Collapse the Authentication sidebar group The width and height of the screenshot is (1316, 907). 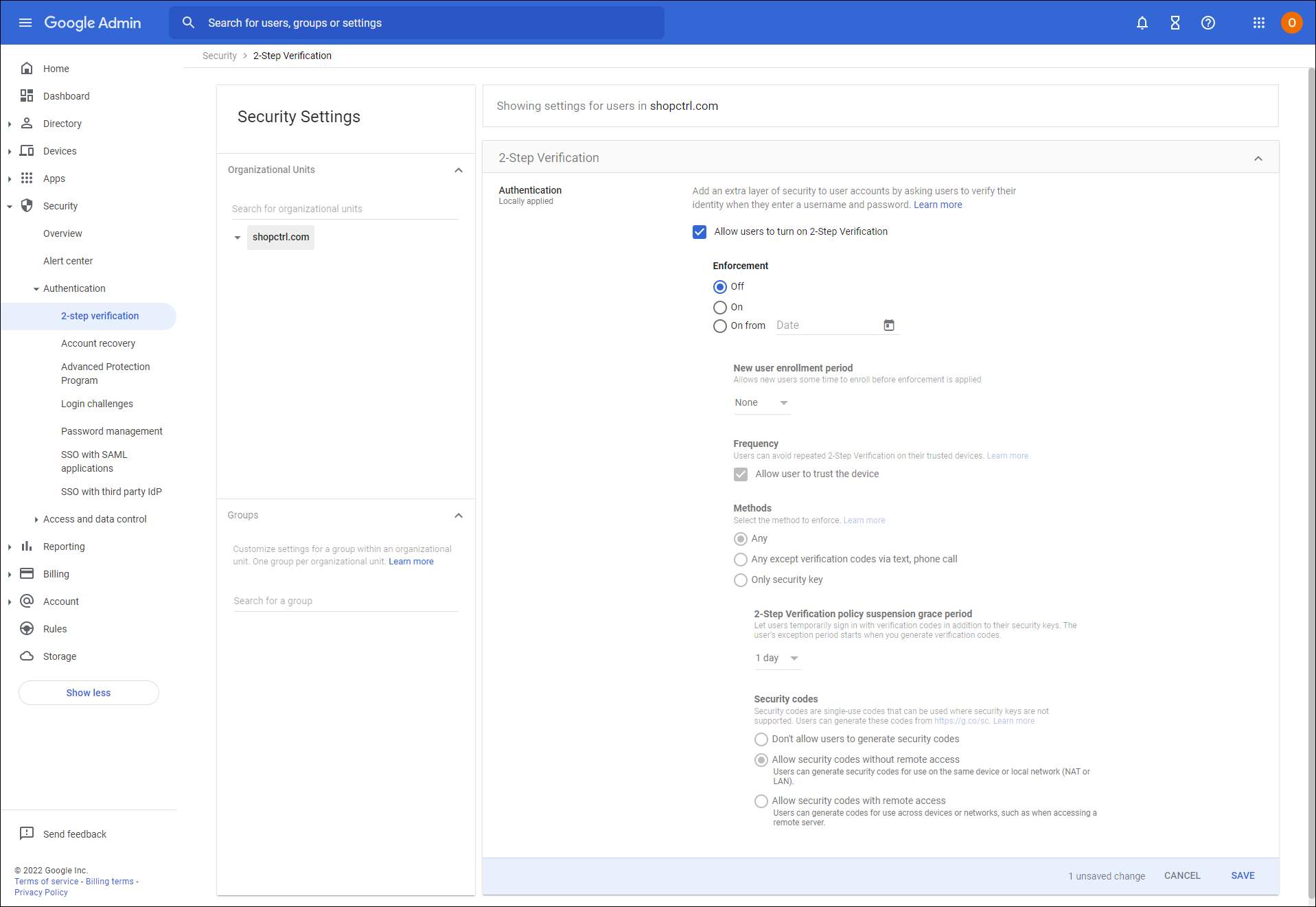(x=36, y=288)
